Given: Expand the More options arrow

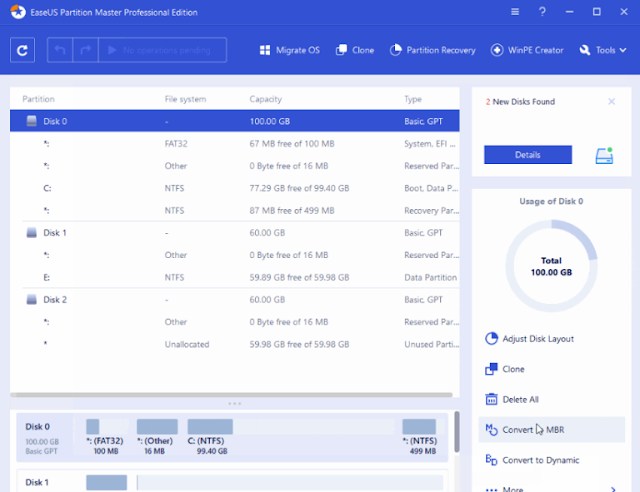Looking at the screenshot, I should click(x=613, y=489).
